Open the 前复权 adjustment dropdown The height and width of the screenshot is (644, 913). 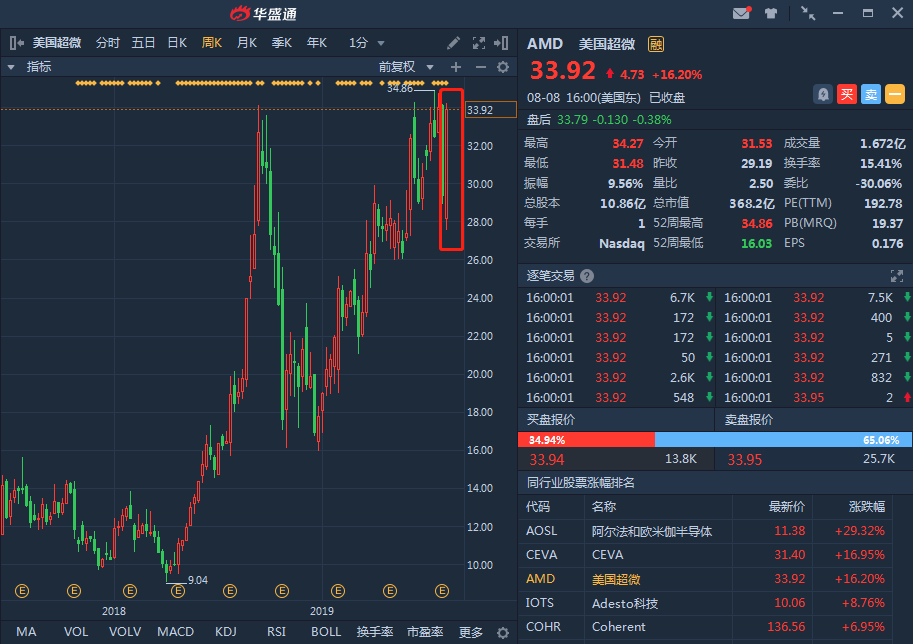[x=406, y=67]
